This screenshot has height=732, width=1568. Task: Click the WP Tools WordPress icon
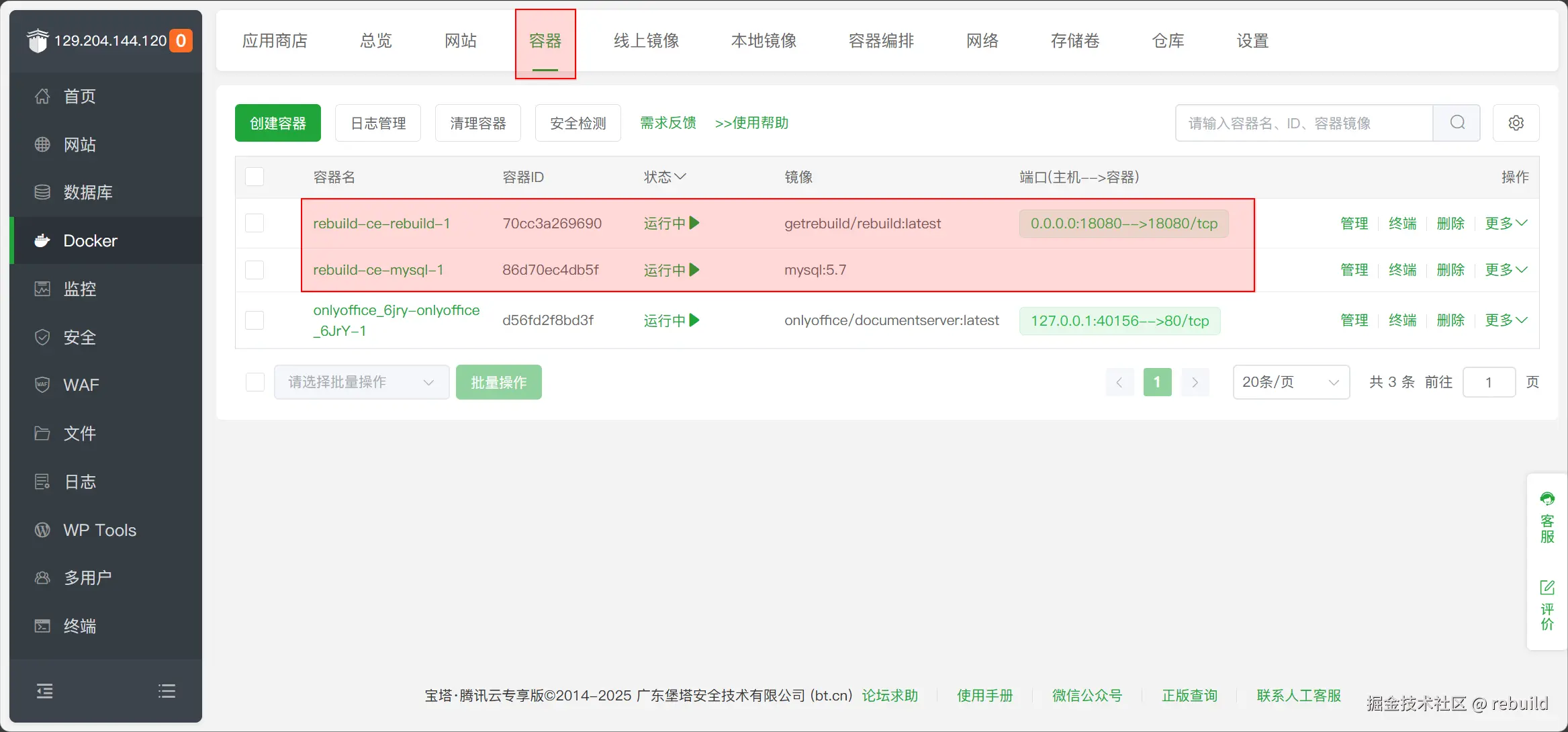point(42,530)
